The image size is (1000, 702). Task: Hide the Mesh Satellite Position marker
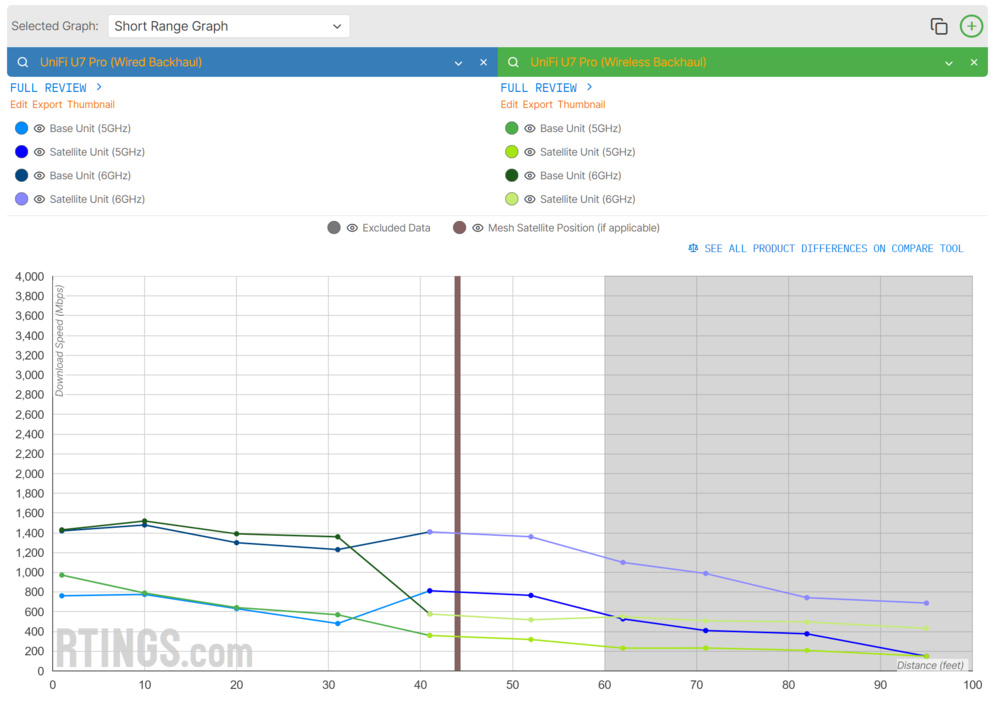point(479,227)
